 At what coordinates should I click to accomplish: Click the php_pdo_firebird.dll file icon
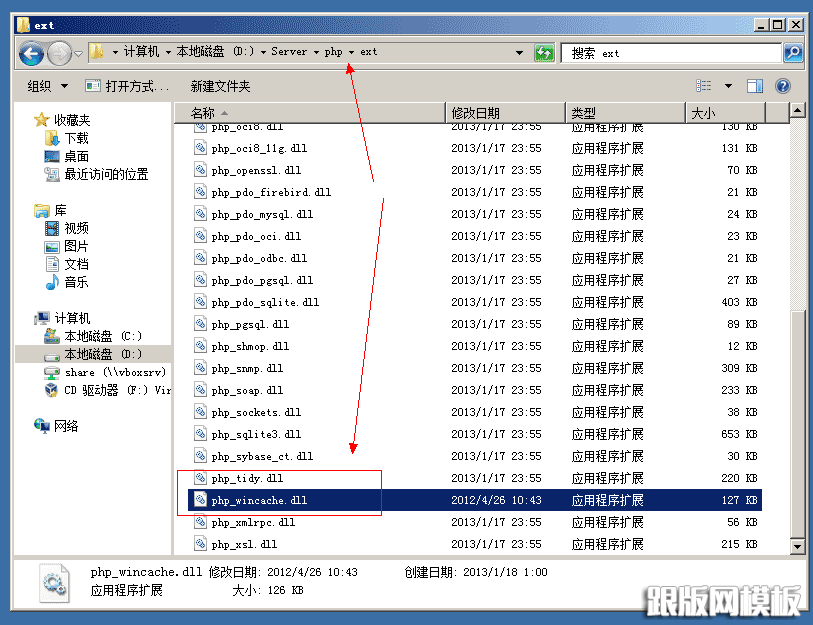click(x=200, y=192)
